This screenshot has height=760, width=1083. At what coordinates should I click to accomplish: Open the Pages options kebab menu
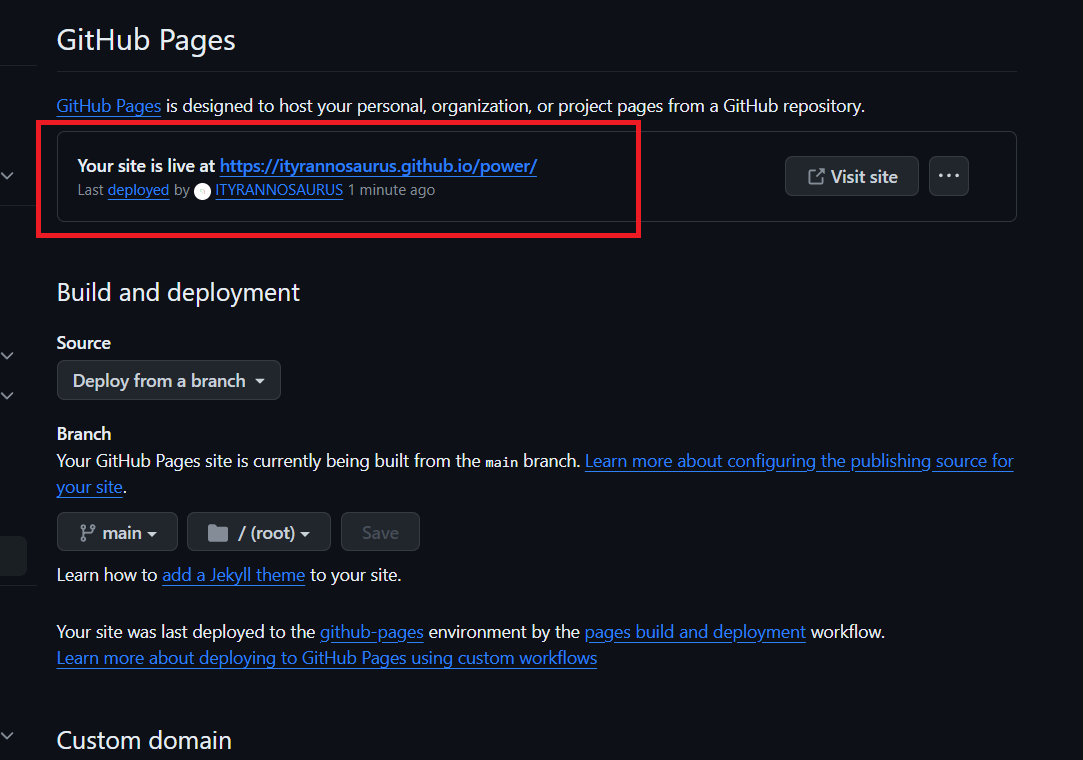(x=948, y=175)
